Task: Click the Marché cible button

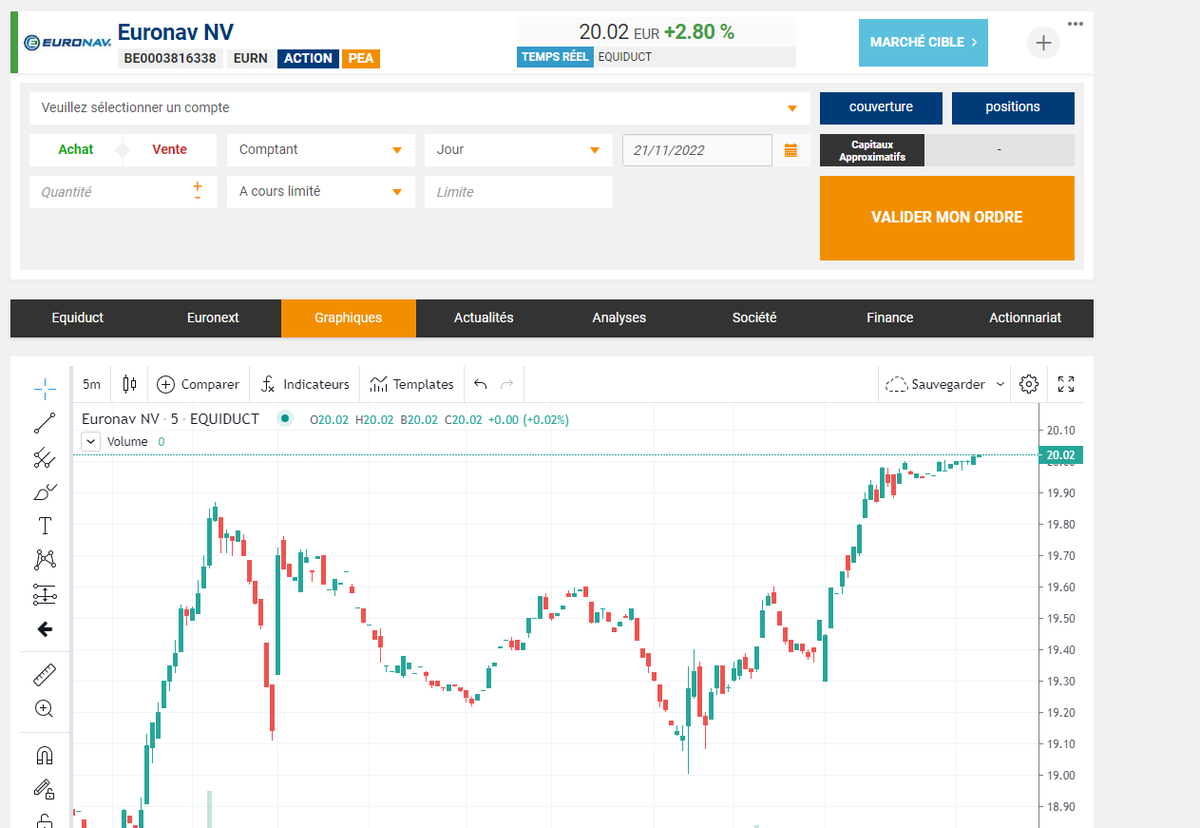Action: 923,43
